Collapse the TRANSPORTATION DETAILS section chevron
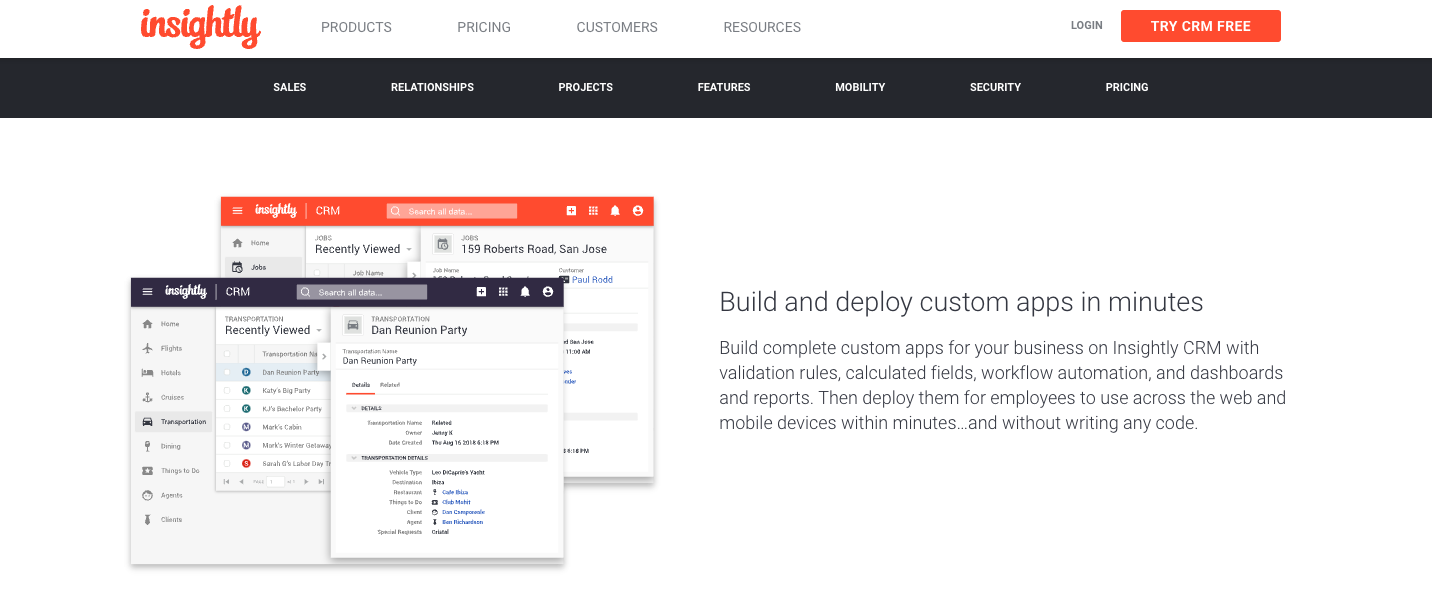Screen dimensions: 1432x604 (x=352, y=457)
